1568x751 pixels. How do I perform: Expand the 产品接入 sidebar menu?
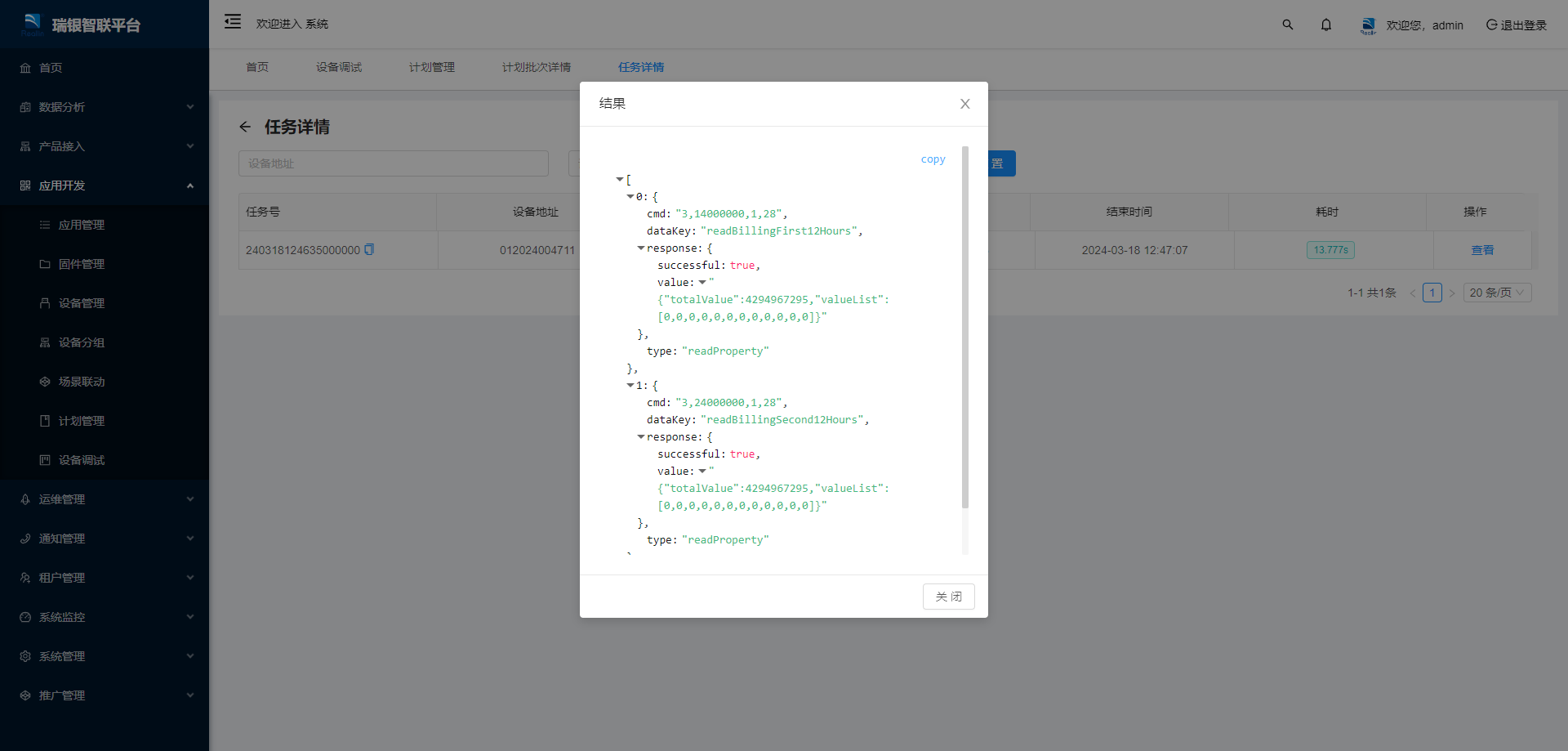click(x=105, y=146)
